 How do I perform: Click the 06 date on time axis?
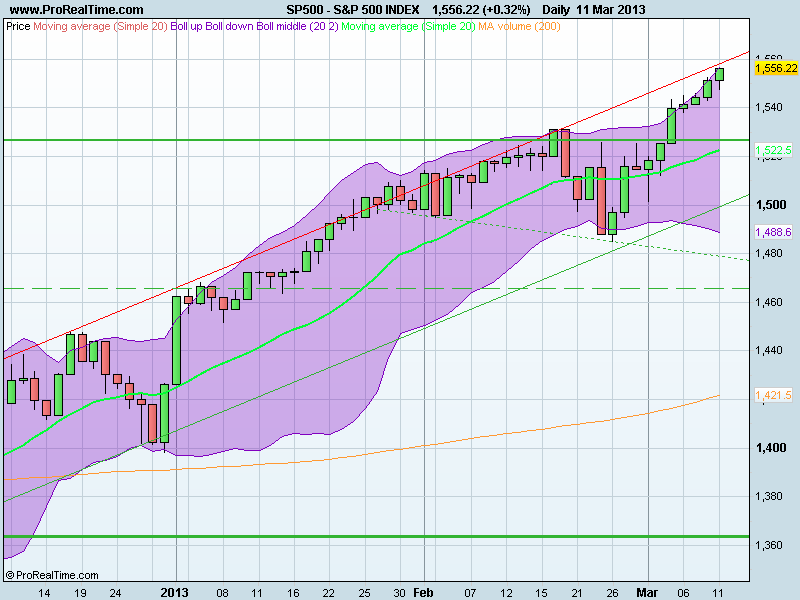pyautogui.click(x=683, y=593)
